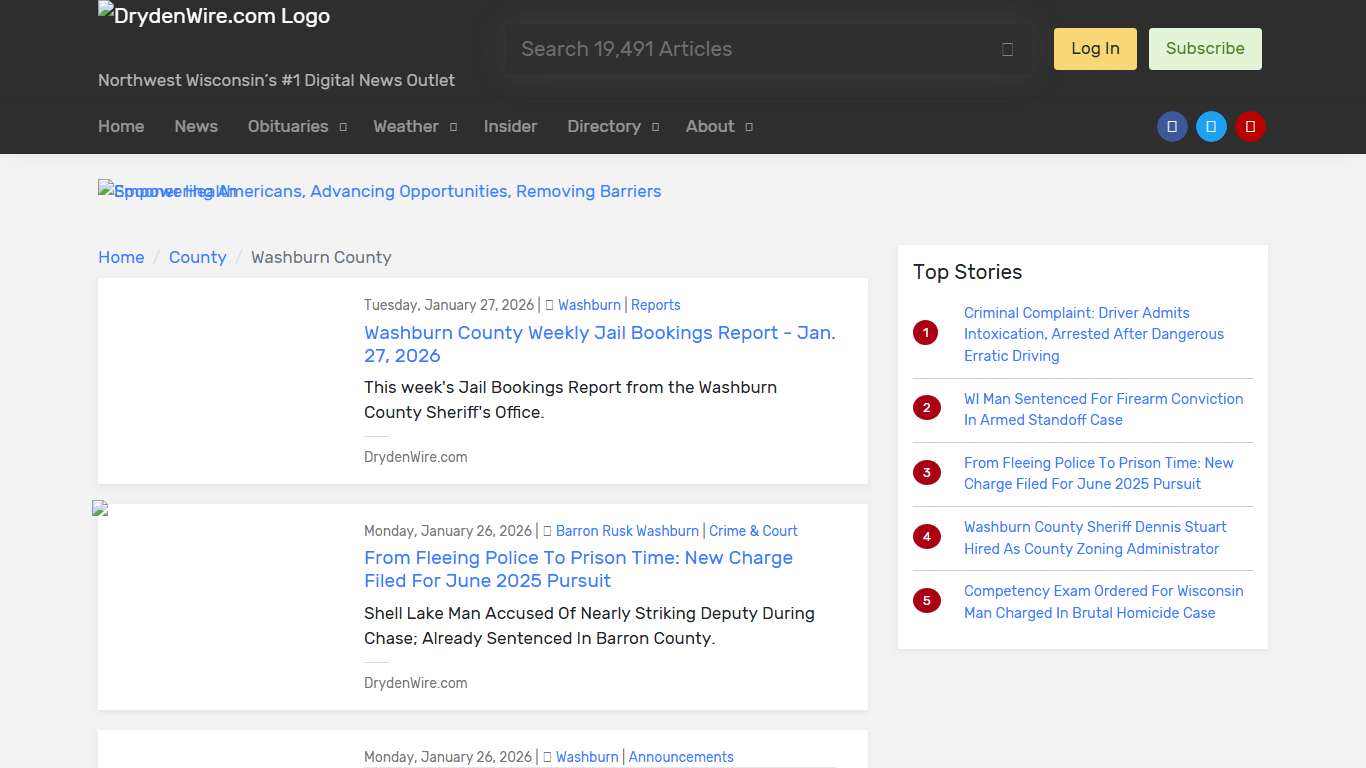Expand the About dropdown in the navbar

(x=718, y=127)
